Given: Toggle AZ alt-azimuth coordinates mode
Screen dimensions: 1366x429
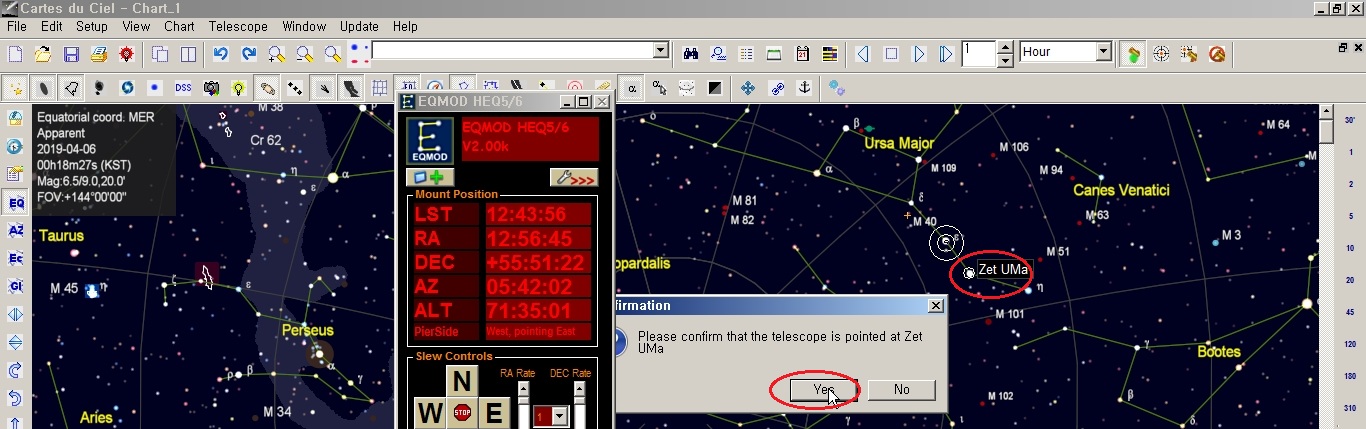Looking at the screenshot, I should [x=15, y=231].
